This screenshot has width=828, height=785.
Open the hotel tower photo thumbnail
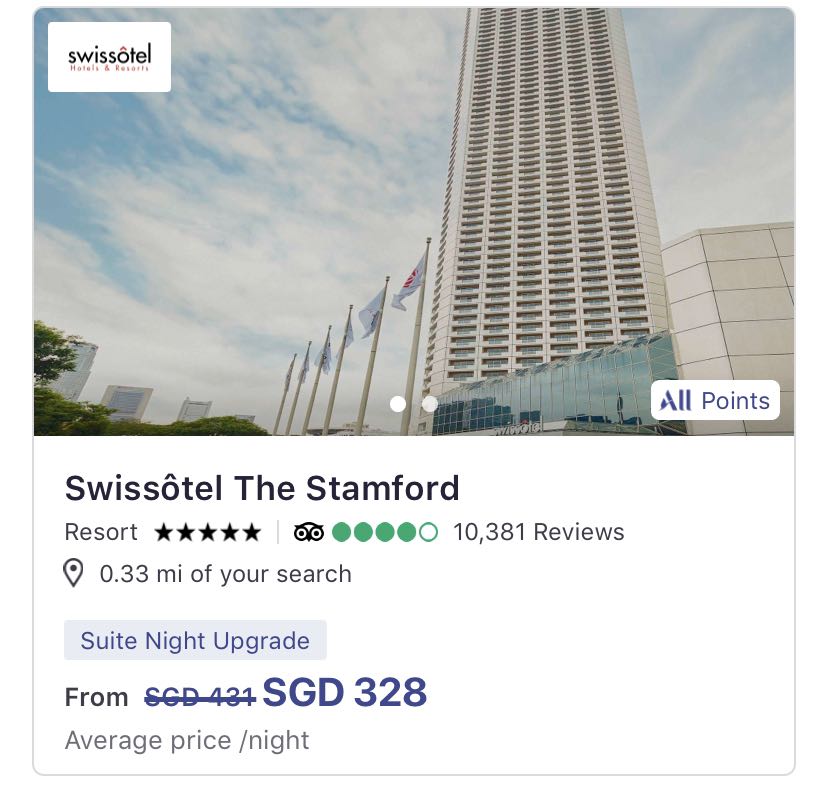[414, 222]
